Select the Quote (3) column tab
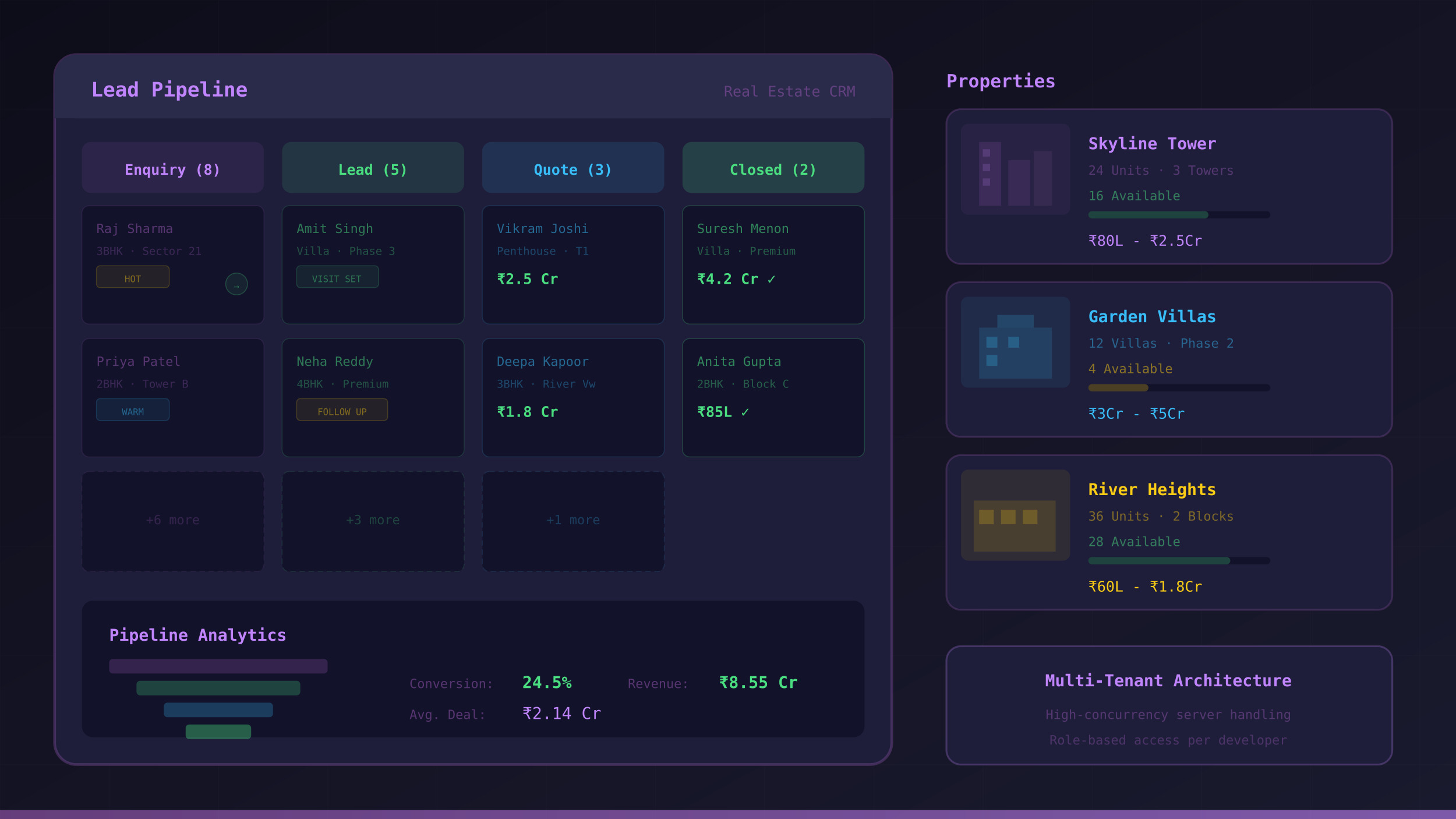The width and height of the screenshot is (1456, 819). click(x=573, y=168)
